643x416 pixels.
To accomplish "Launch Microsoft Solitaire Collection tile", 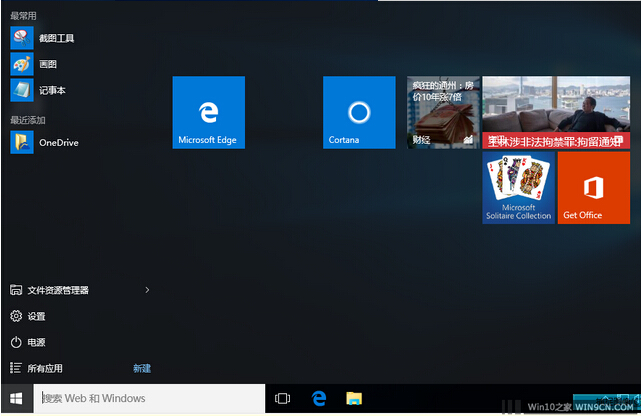I will tap(519, 187).
